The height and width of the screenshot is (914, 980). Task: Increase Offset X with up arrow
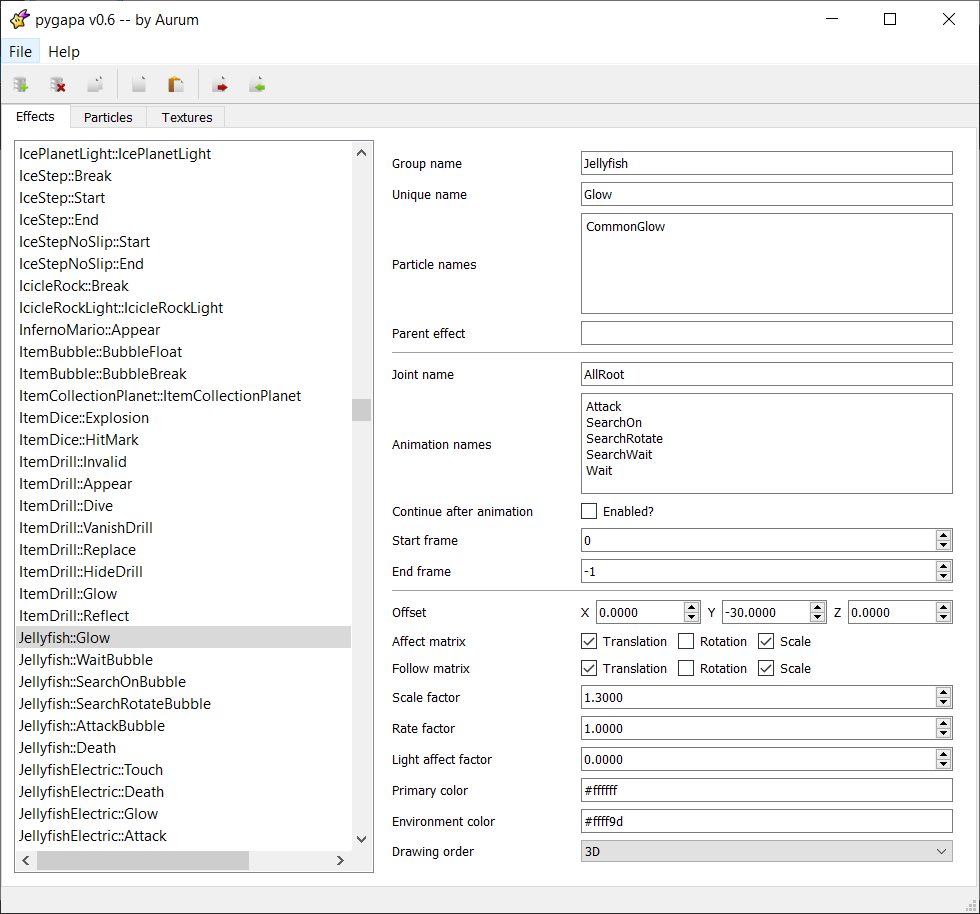691,607
